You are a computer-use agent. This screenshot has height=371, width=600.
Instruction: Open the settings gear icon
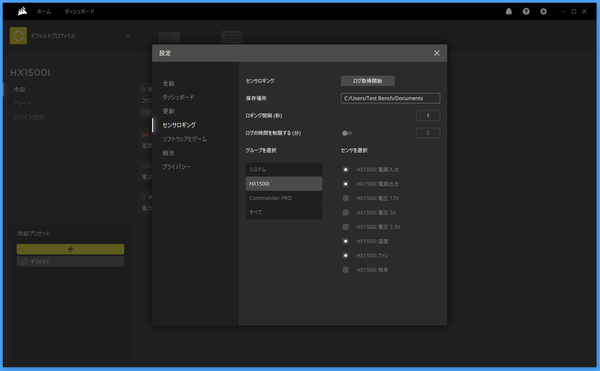(x=543, y=11)
